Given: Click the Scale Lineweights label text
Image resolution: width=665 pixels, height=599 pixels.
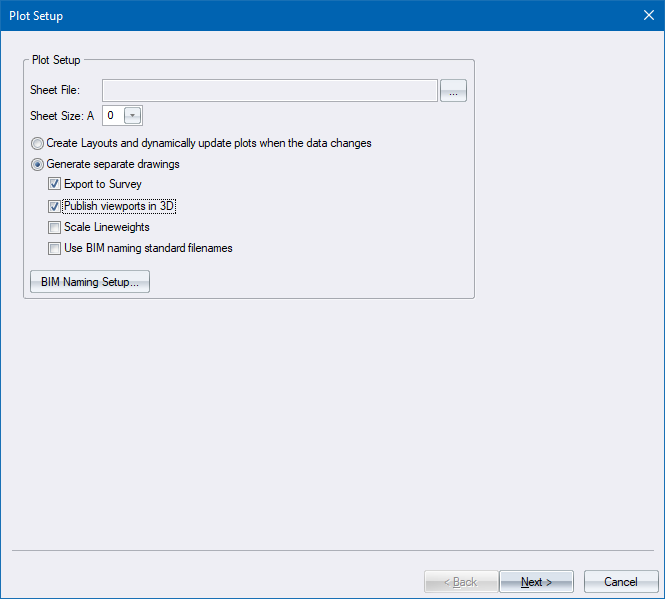Looking at the screenshot, I should pos(106,227).
